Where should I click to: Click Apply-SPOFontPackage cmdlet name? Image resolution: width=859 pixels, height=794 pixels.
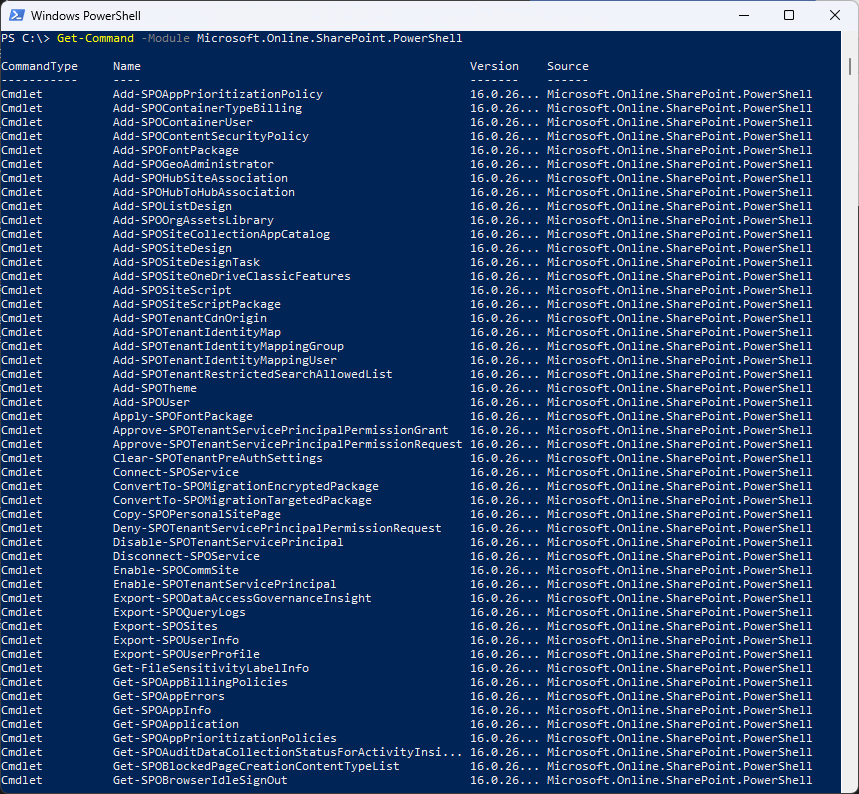click(x=183, y=416)
